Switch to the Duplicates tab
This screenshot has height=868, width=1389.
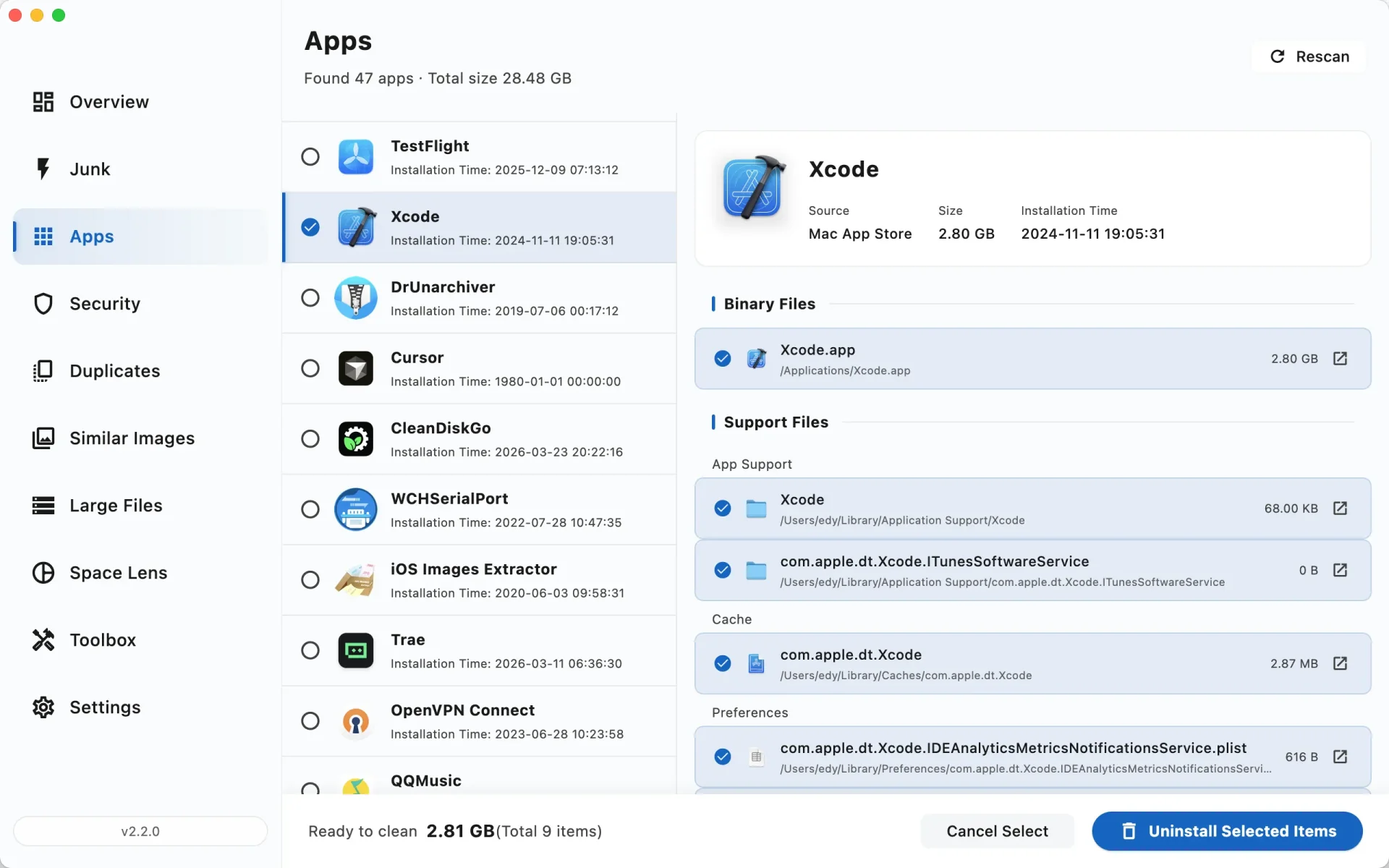pyautogui.click(x=114, y=371)
